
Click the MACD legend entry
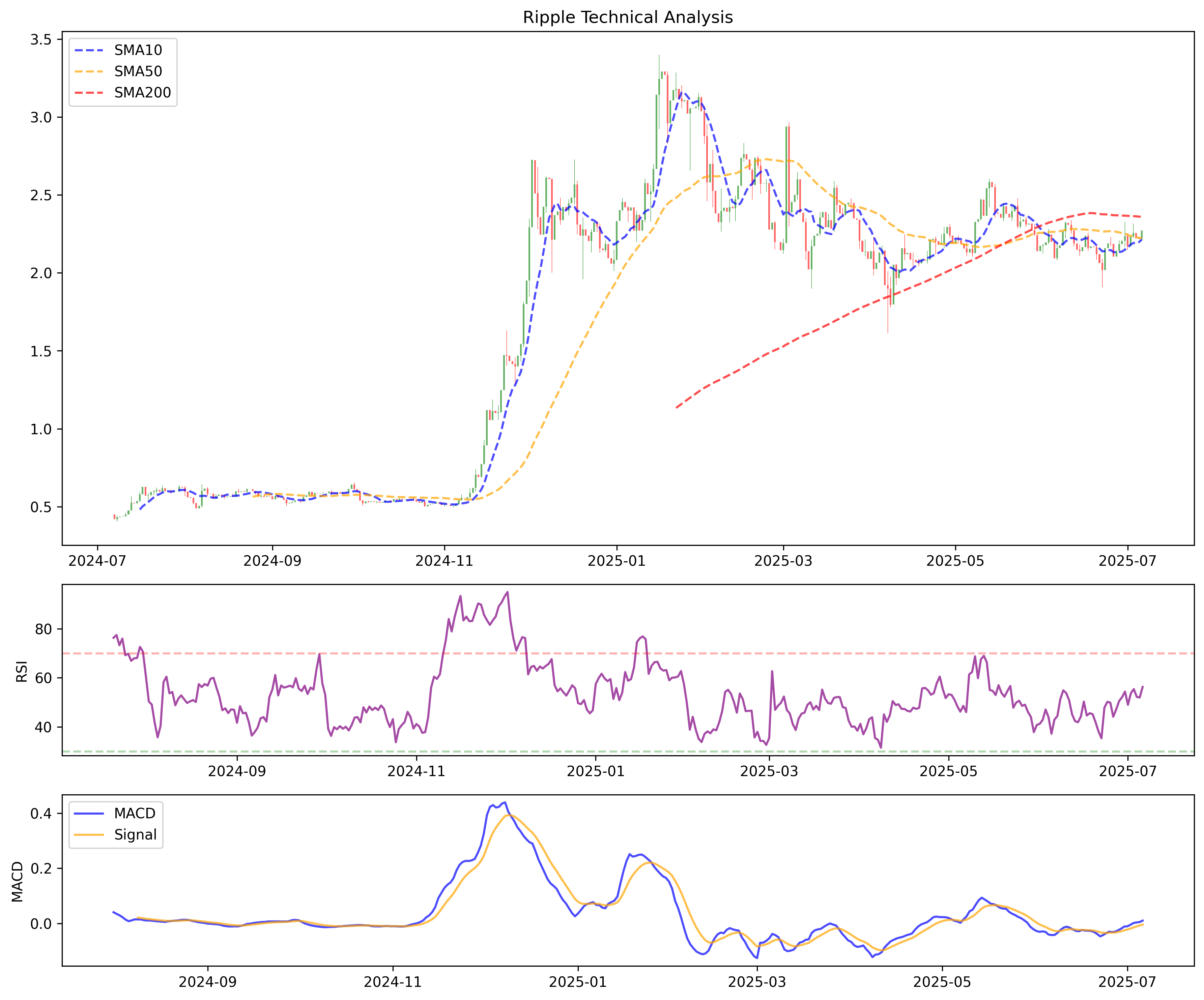[134, 813]
